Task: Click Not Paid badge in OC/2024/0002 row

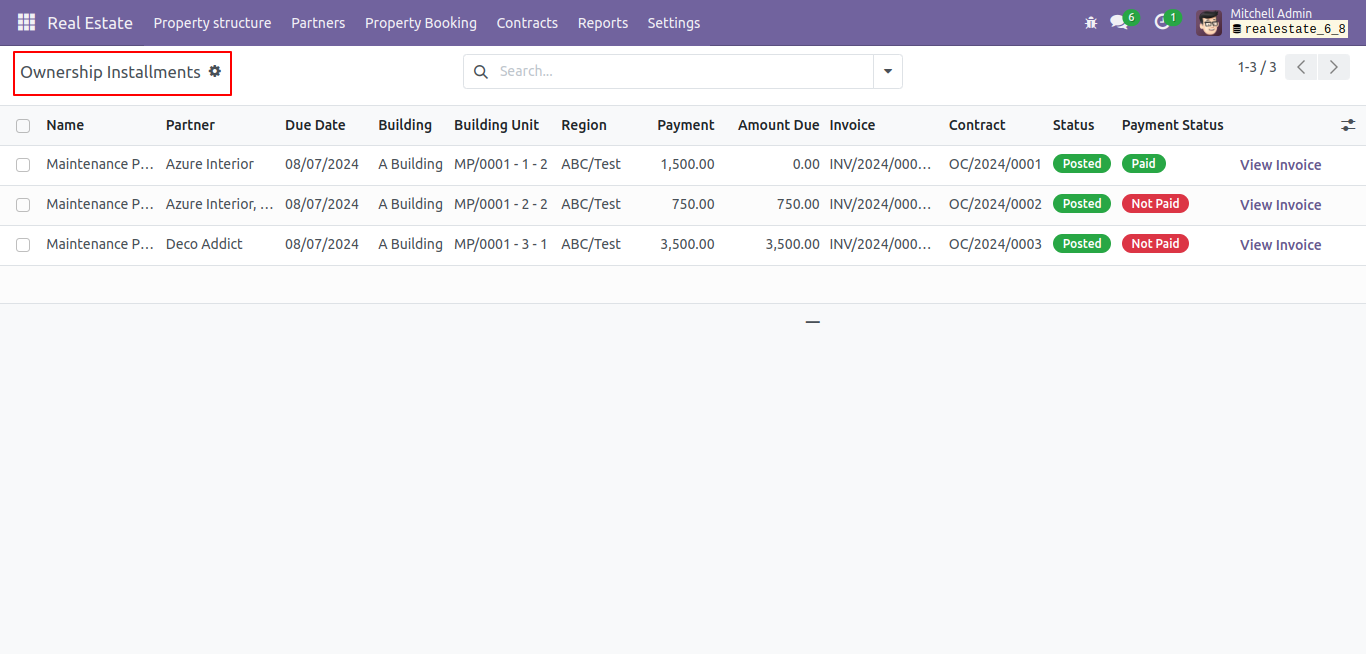Action: [1155, 204]
